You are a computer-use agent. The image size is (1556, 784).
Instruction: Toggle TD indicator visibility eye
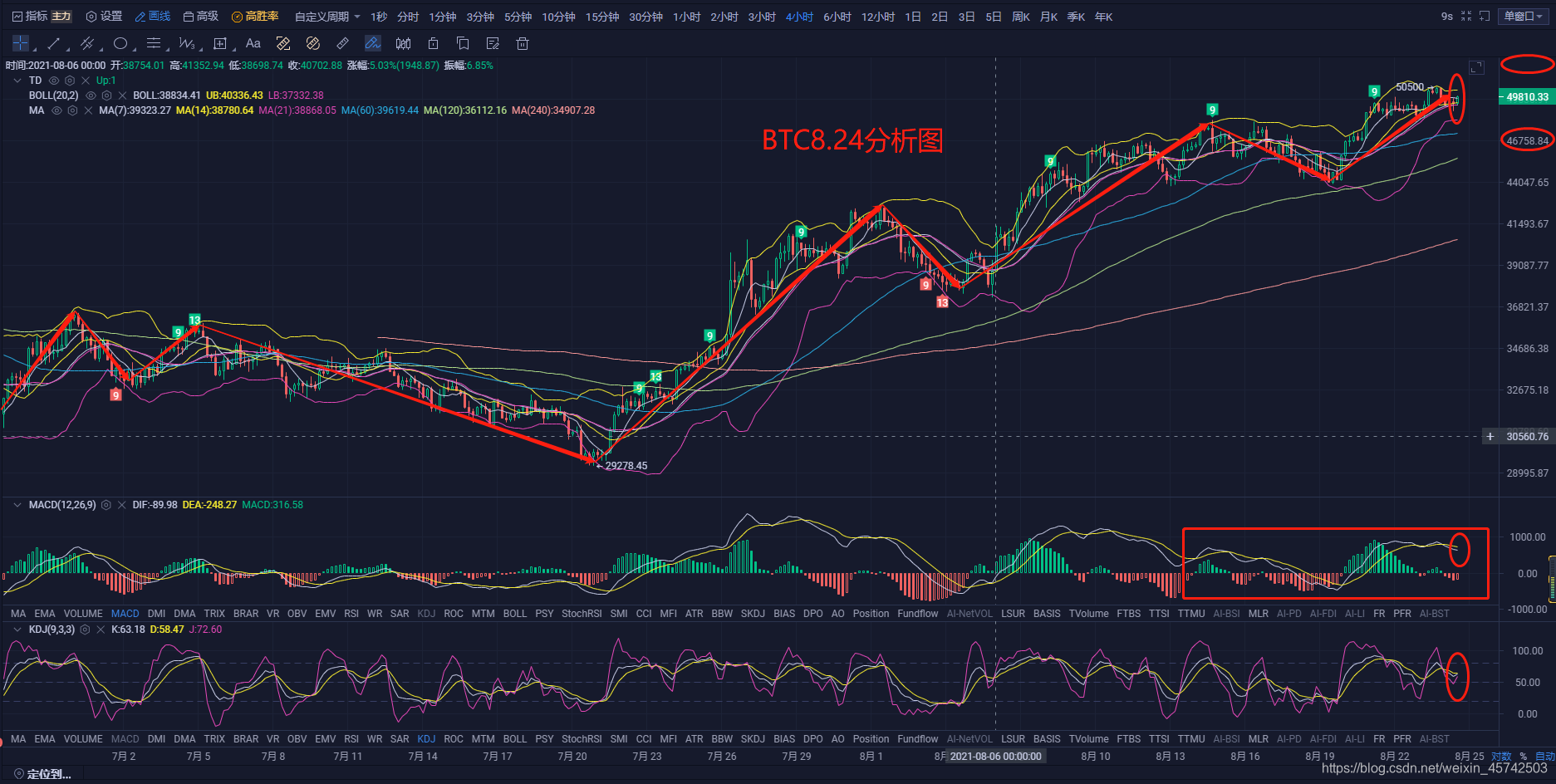tap(54, 81)
